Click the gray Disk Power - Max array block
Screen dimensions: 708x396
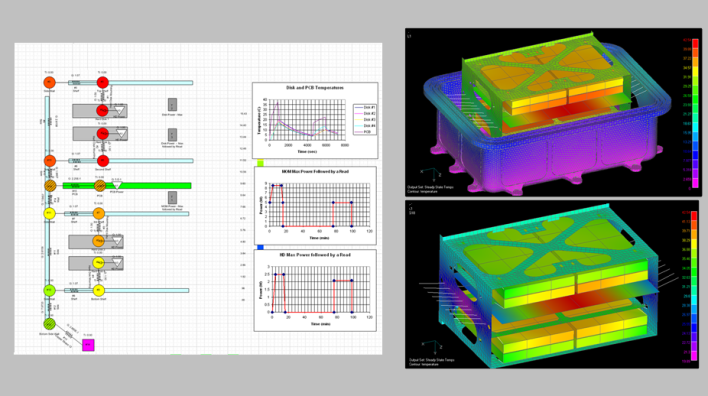point(172,105)
